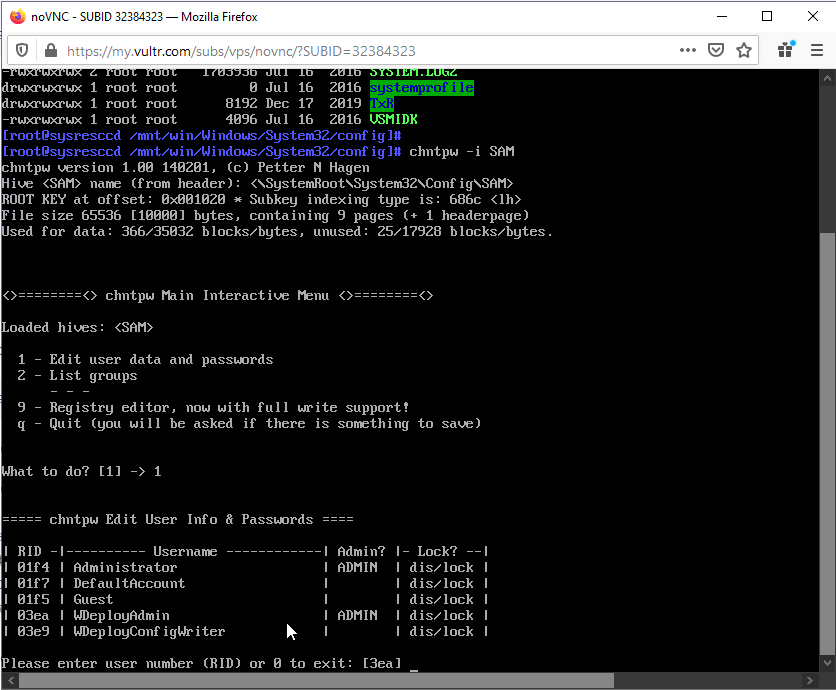Click the vertical scrollbar thumb

click(827, 443)
